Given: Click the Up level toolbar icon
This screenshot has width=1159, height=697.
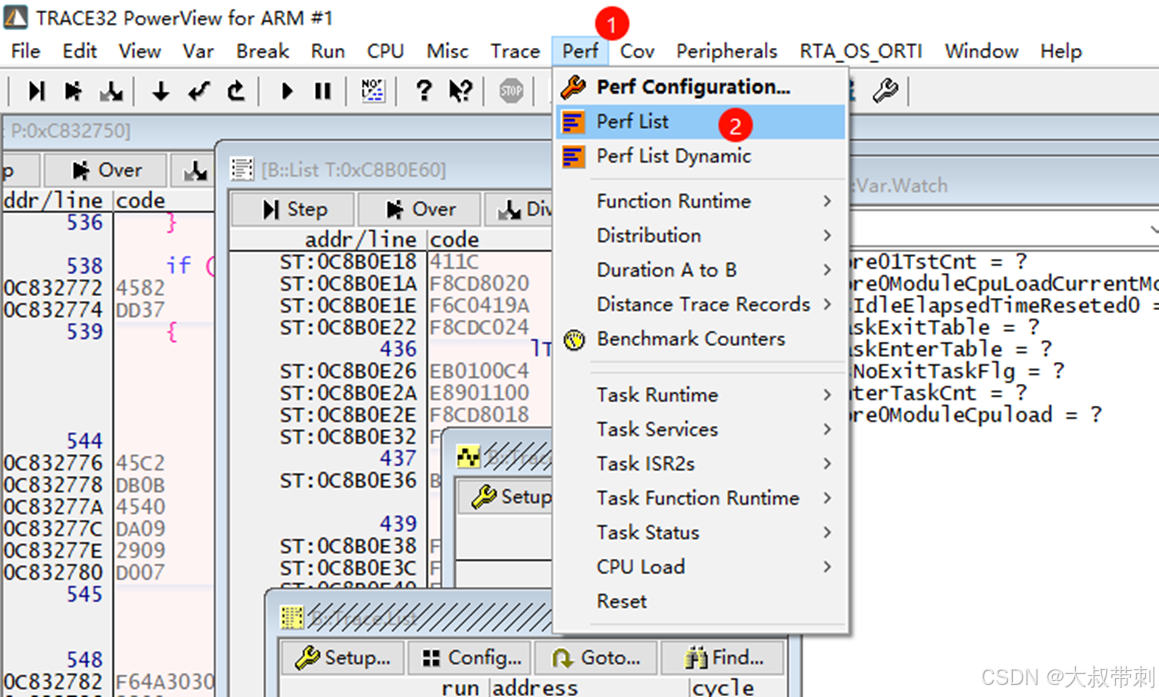Looking at the screenshot, I should coord(236,91).
